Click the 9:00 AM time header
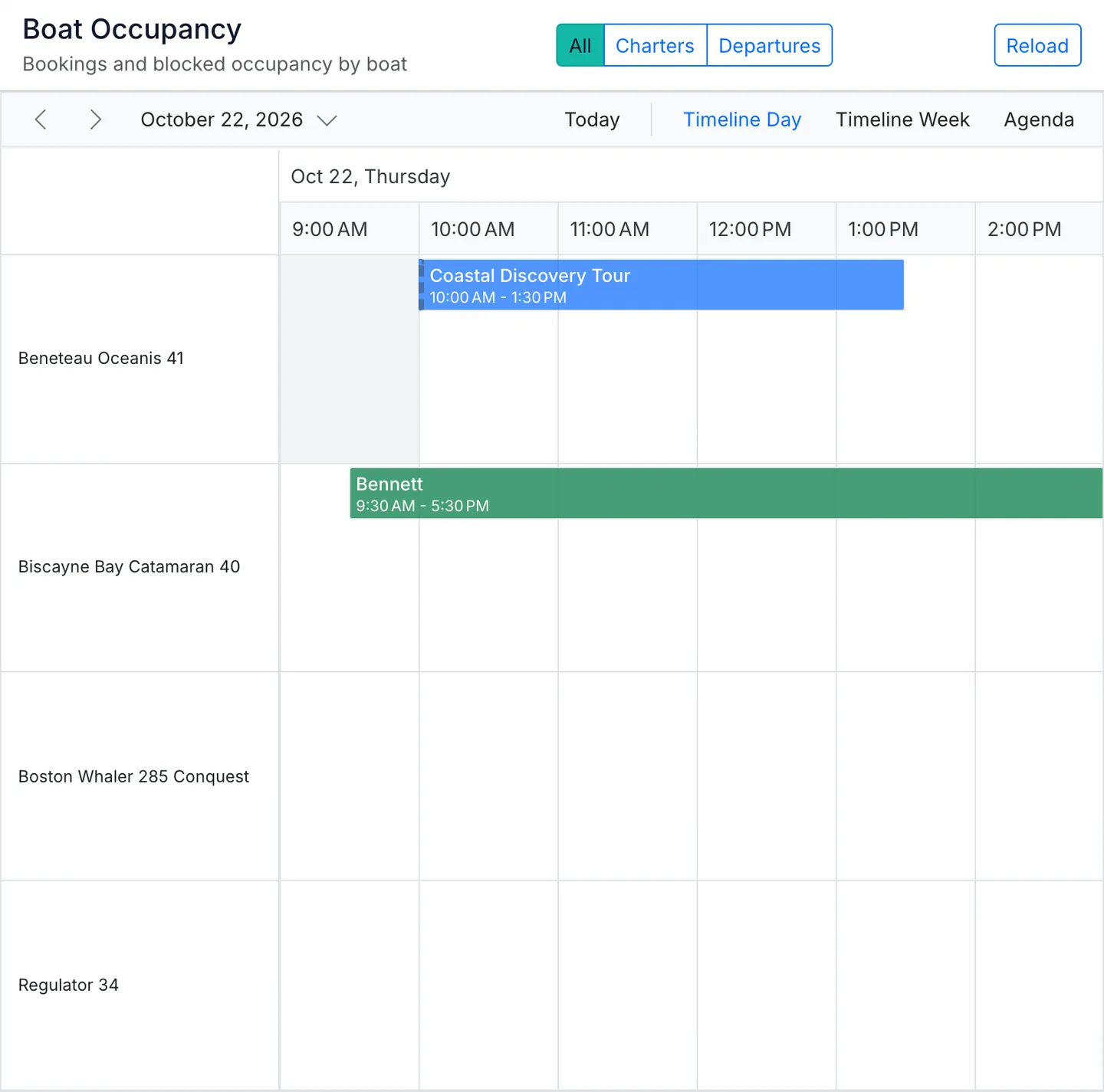 pos(350,229)
